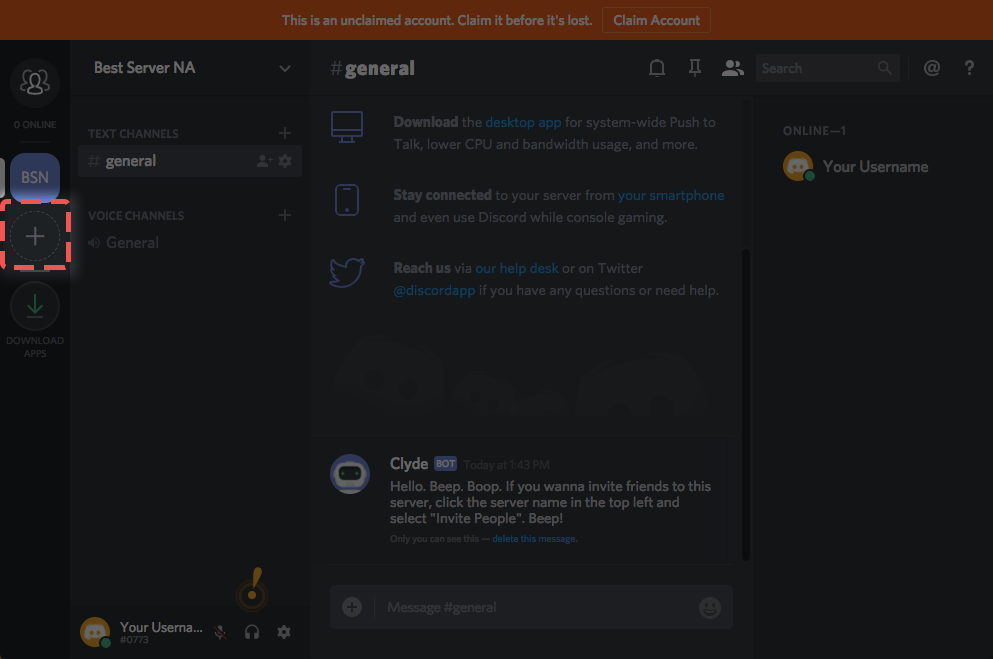Expand the Best Server NA dropdown
This screenshot has height=659, width=993.
coord(285,68)
